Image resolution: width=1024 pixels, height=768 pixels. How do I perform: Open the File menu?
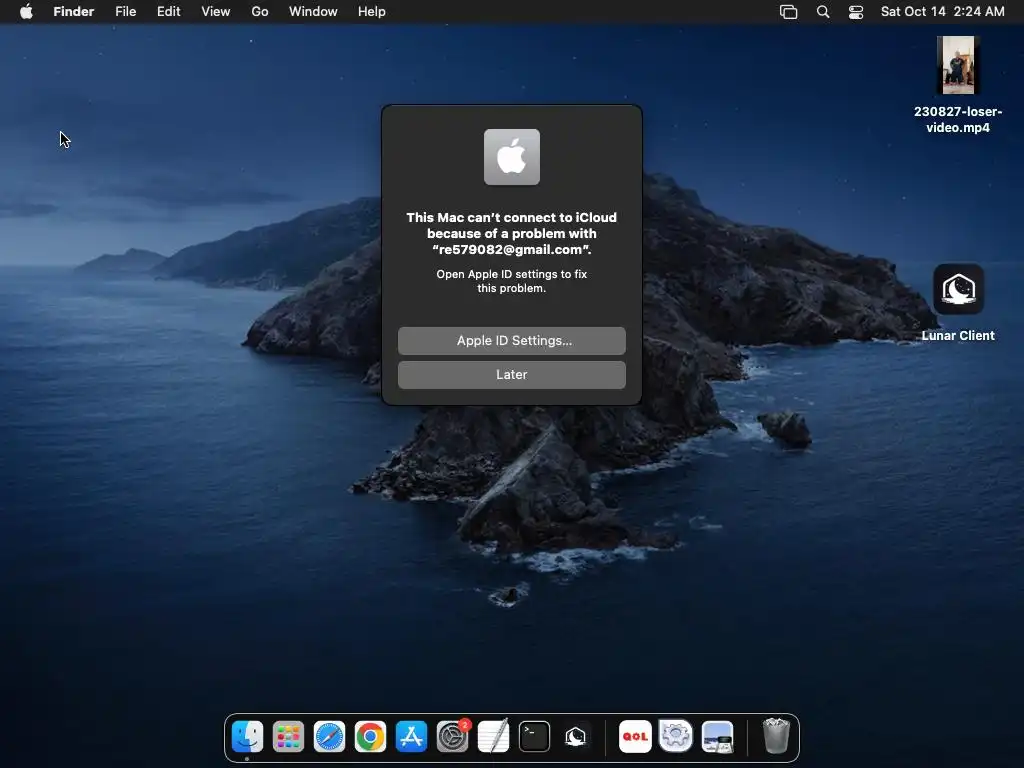(125, 12)
